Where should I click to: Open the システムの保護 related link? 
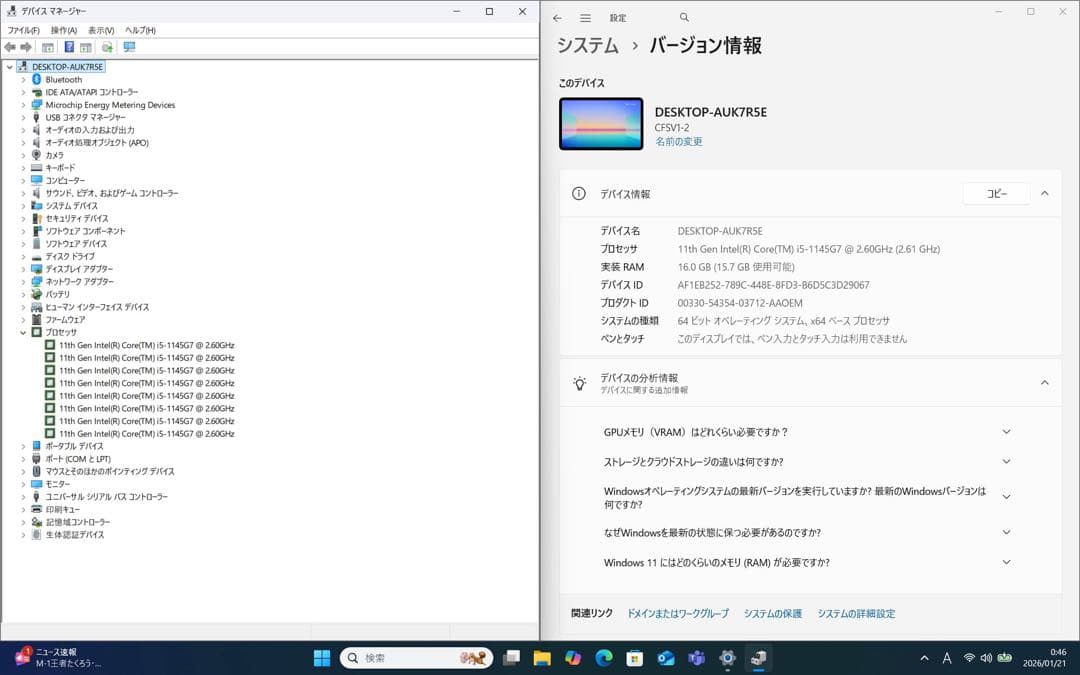(x=775, y=613)
